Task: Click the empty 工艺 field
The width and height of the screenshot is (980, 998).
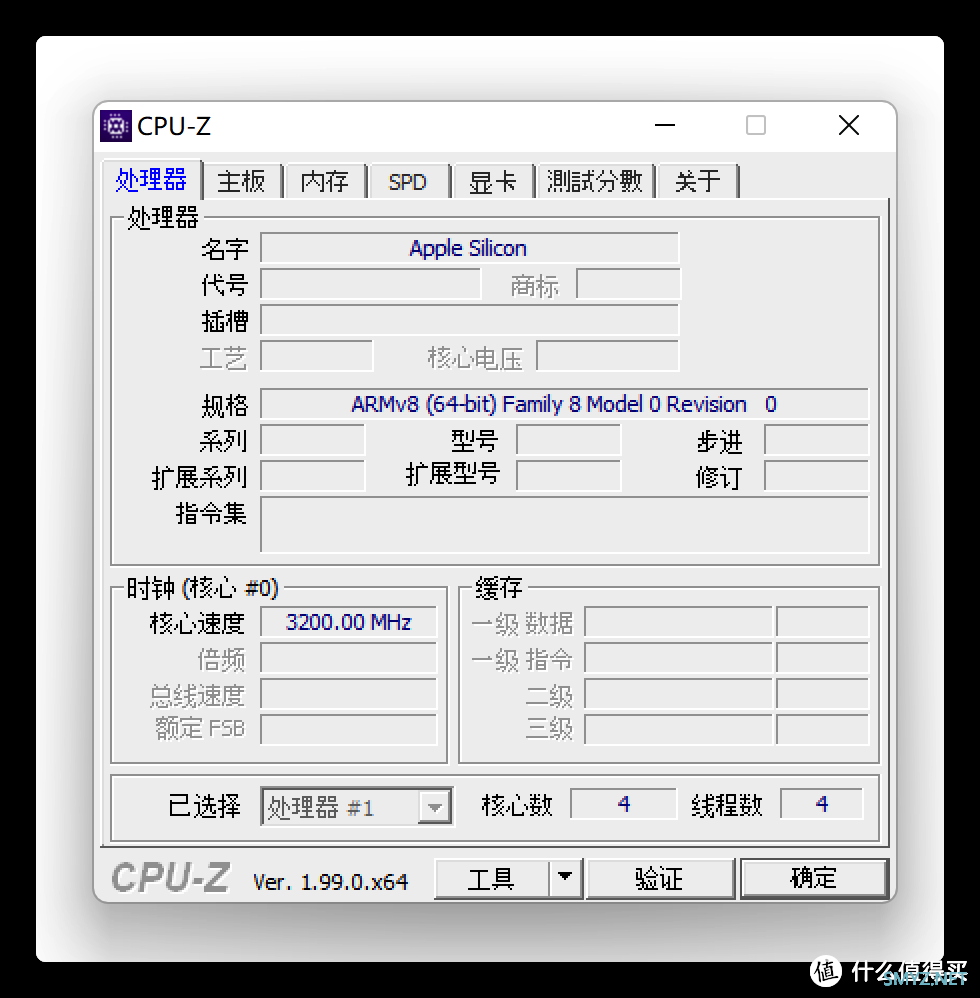Action: pyautogui.click(x=317, y=356)
